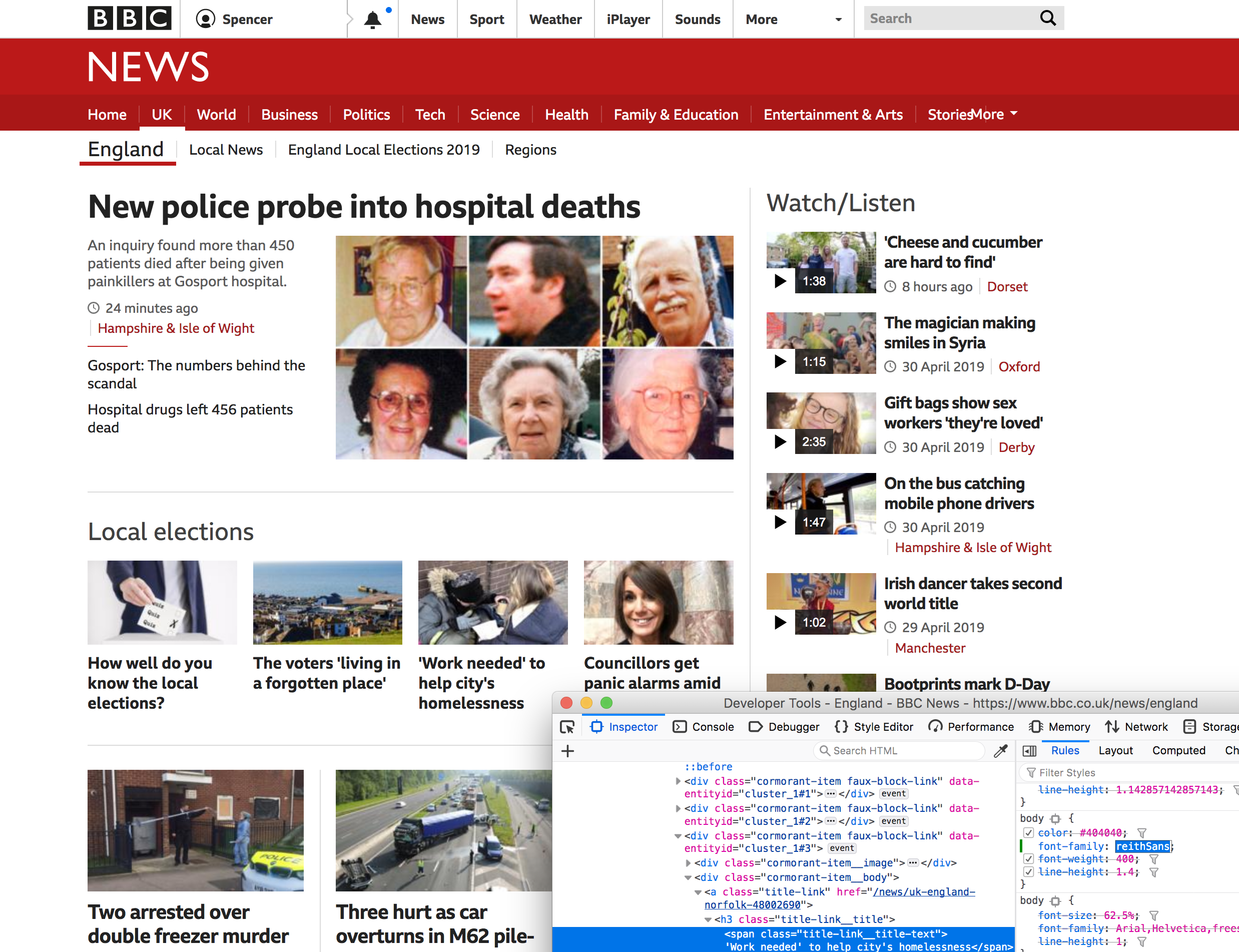Click the highlighted reithSans font-family value
The height and width of the screenshot is (952, 1239).
[1143, 846]
